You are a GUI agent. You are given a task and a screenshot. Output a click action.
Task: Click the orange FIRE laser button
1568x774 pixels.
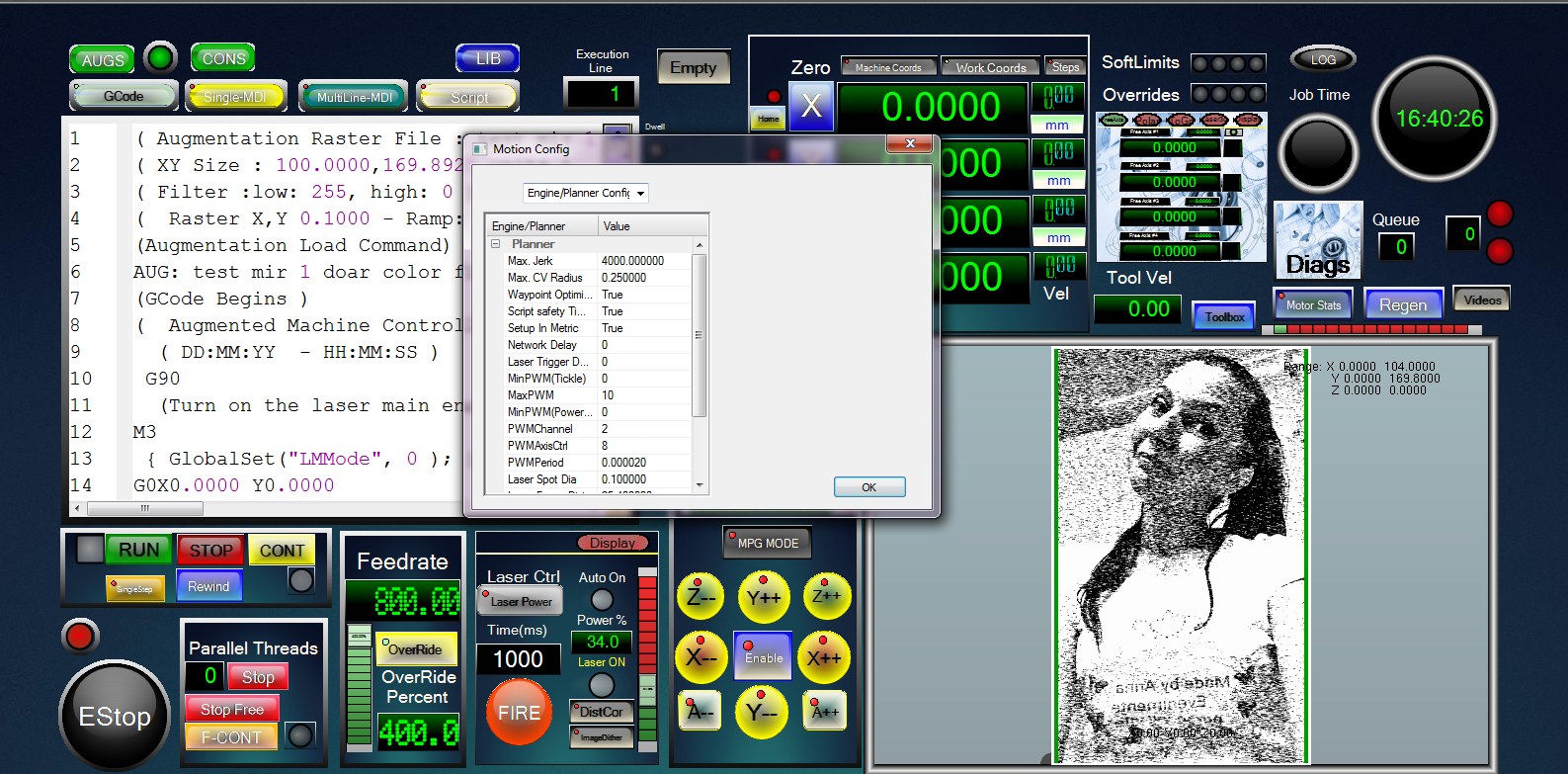(519, 713)
